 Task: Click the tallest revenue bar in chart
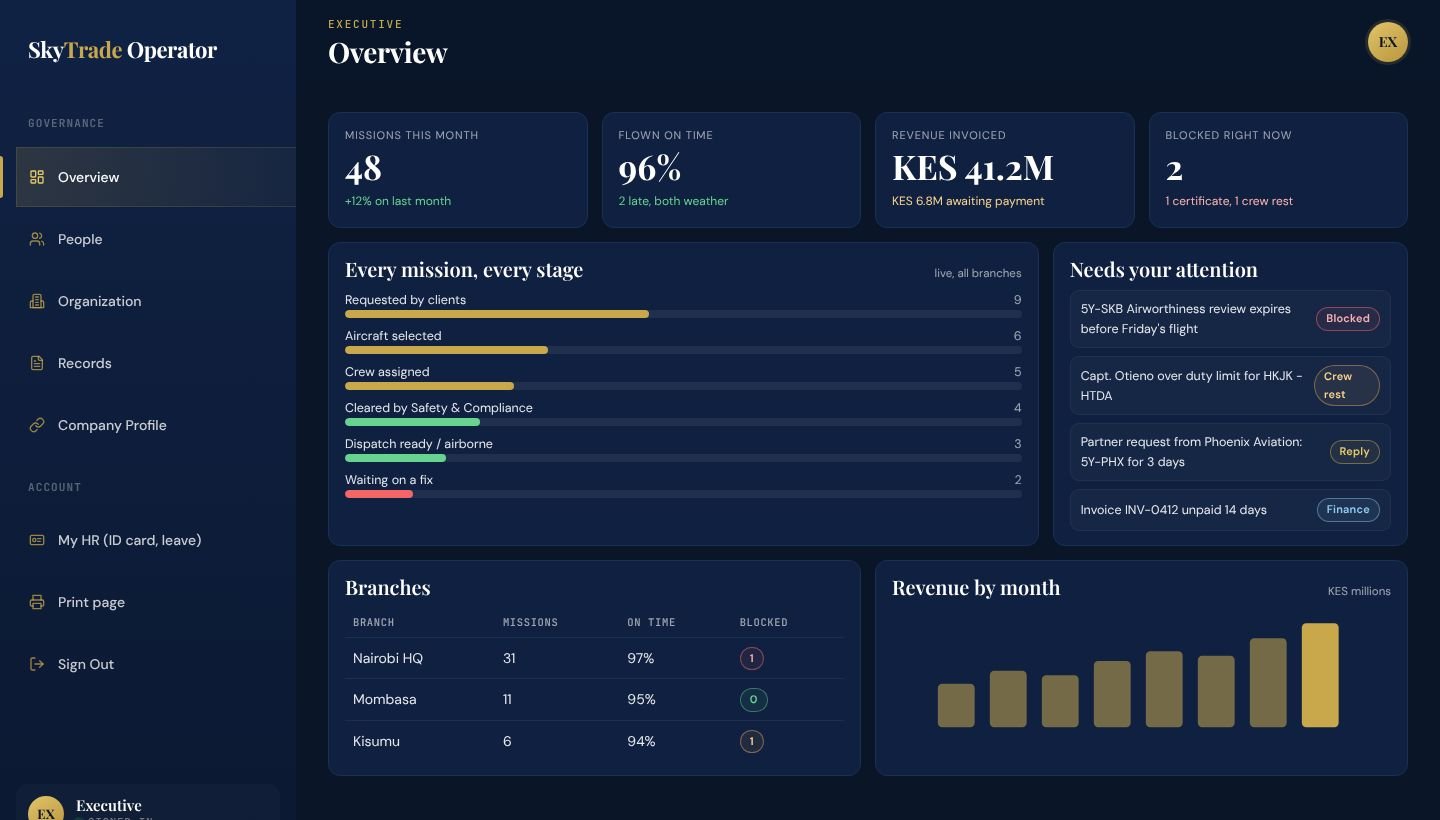coord(1320,675)
